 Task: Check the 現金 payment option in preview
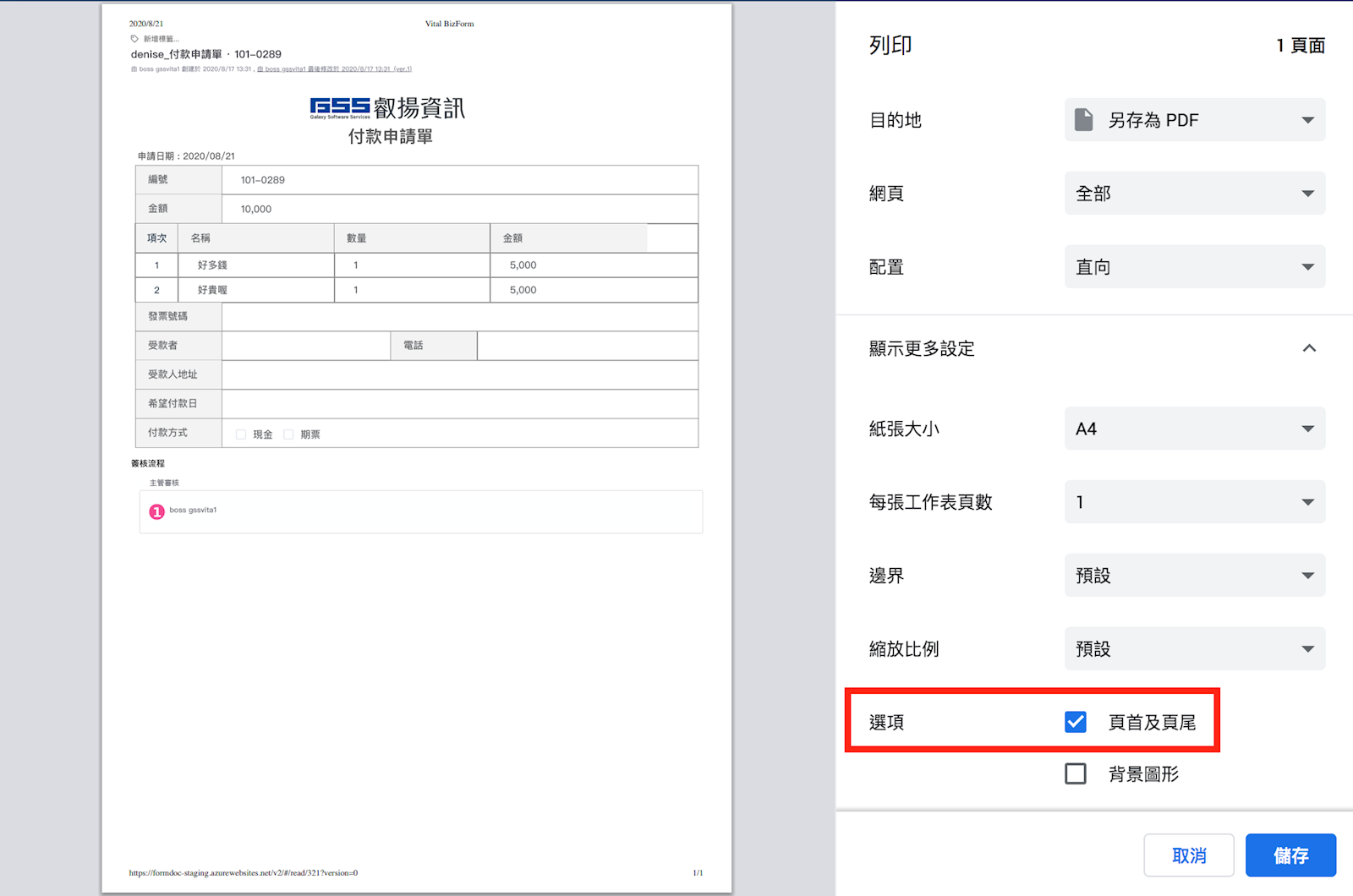[x=241, y=434]
